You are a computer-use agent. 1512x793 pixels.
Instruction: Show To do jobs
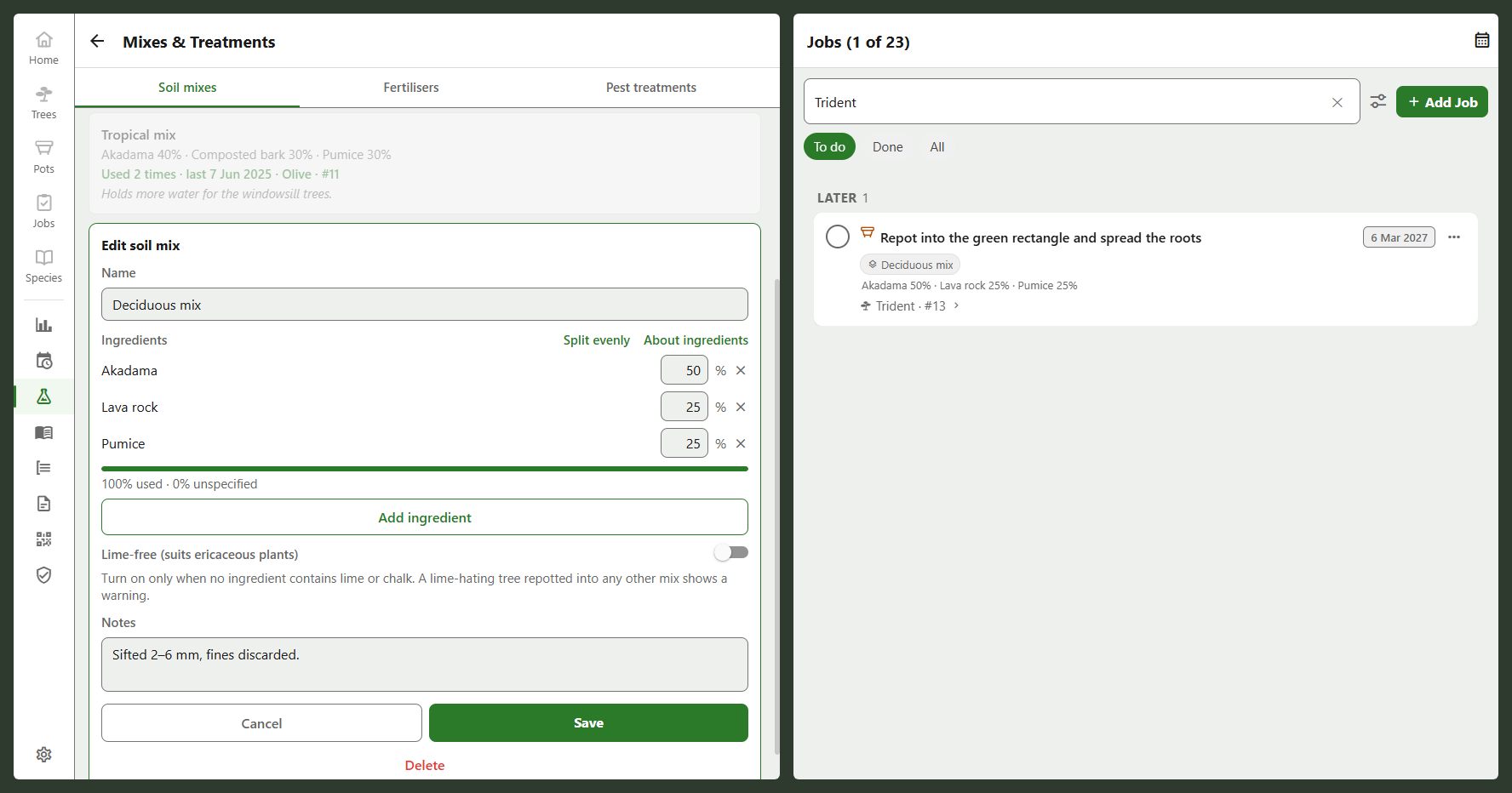[x=829, y=146]
